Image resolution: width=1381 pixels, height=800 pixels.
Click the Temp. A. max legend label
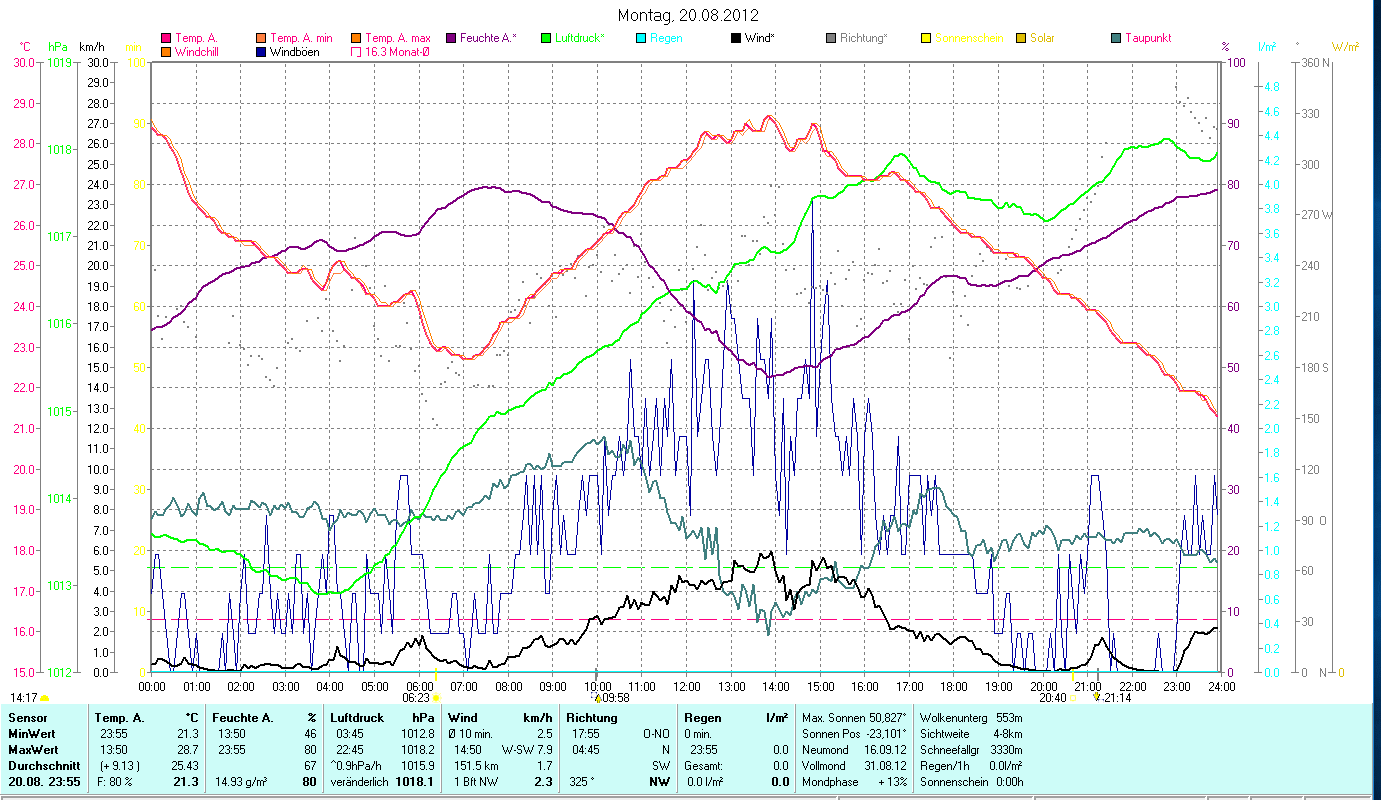[397, 38]
